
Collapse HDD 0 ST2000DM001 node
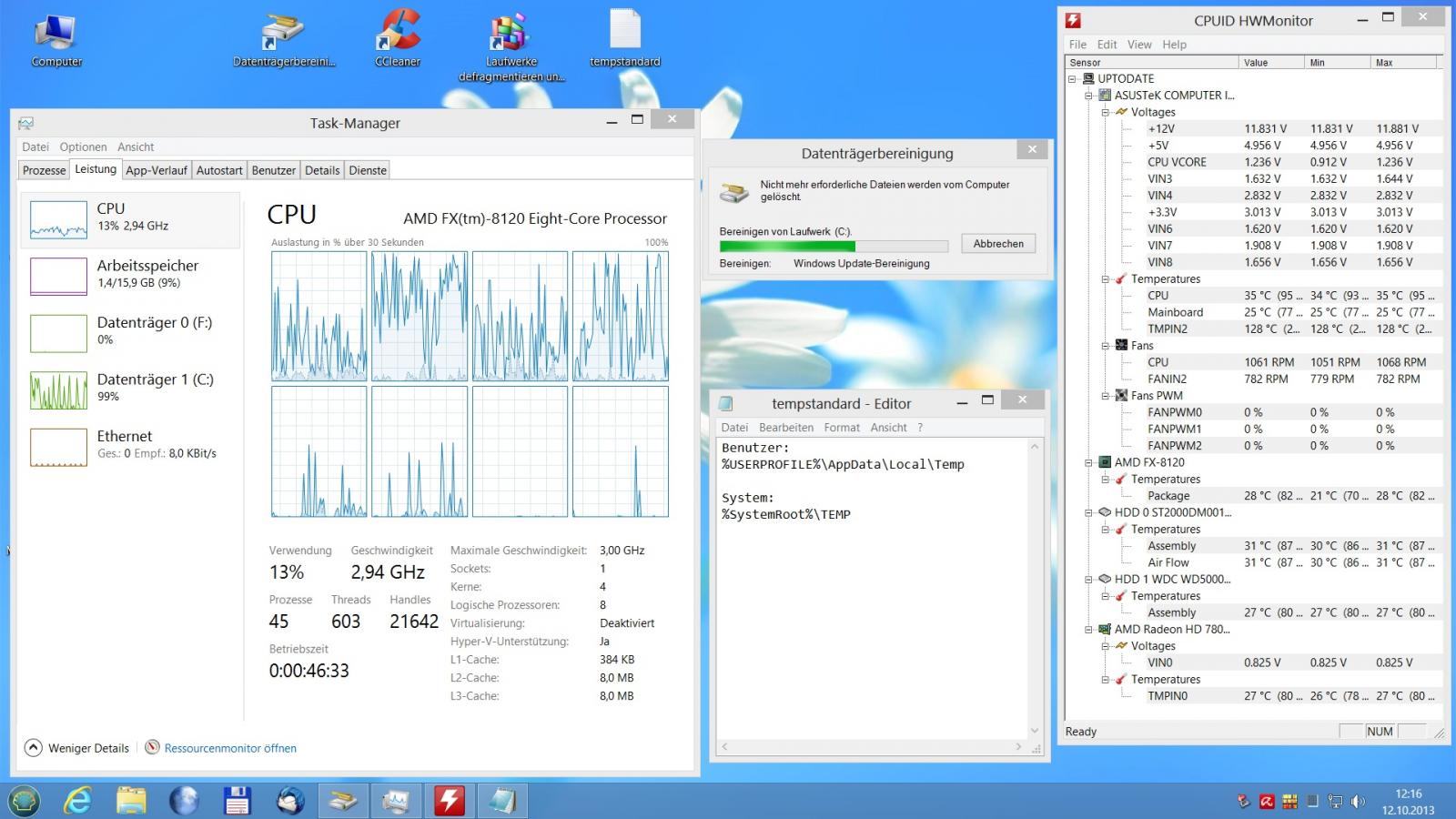tap(1088, 512)
